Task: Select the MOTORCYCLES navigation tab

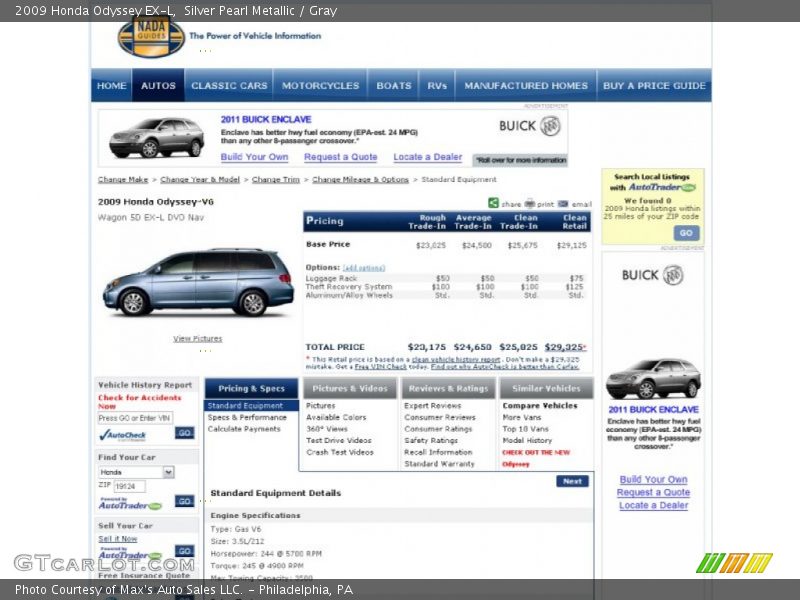Action: (x=320, y=85)
